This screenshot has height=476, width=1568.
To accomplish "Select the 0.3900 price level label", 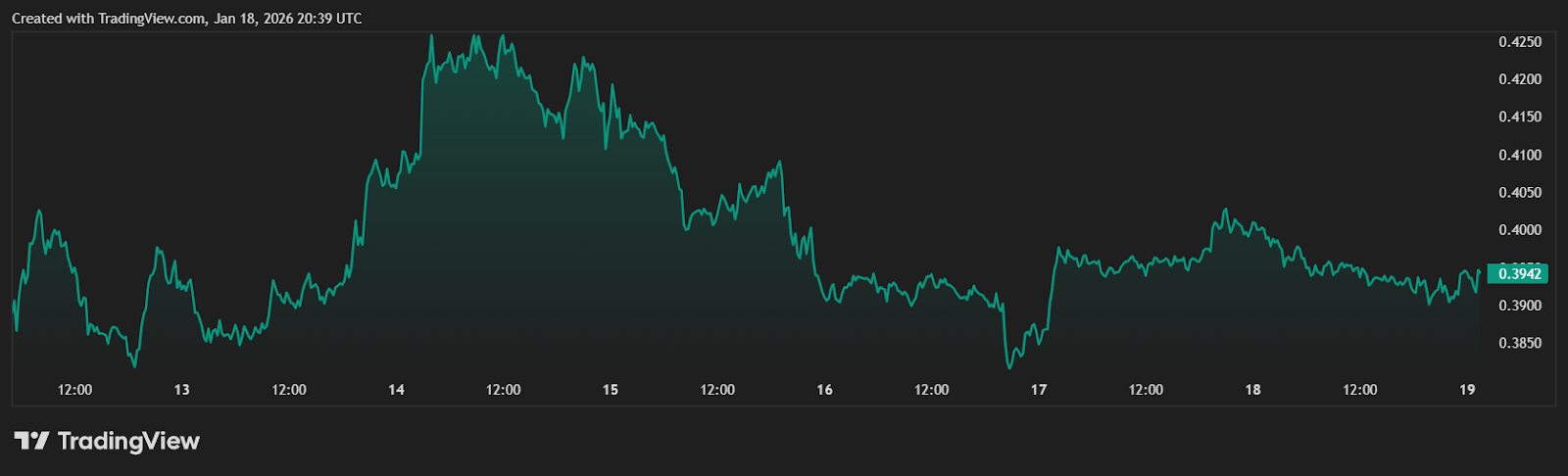I will [1520, 306].
